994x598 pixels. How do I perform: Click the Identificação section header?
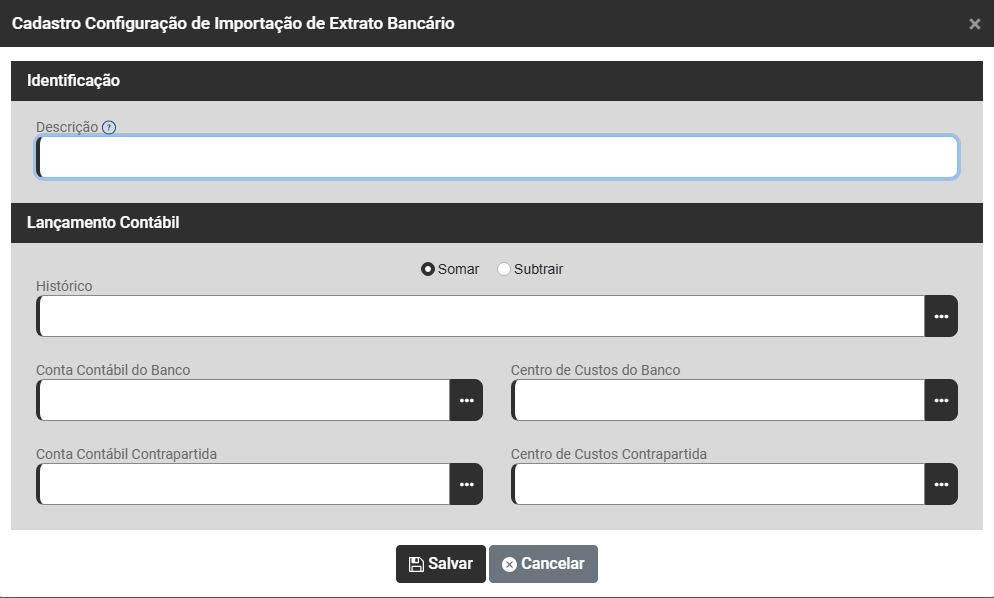74,80
